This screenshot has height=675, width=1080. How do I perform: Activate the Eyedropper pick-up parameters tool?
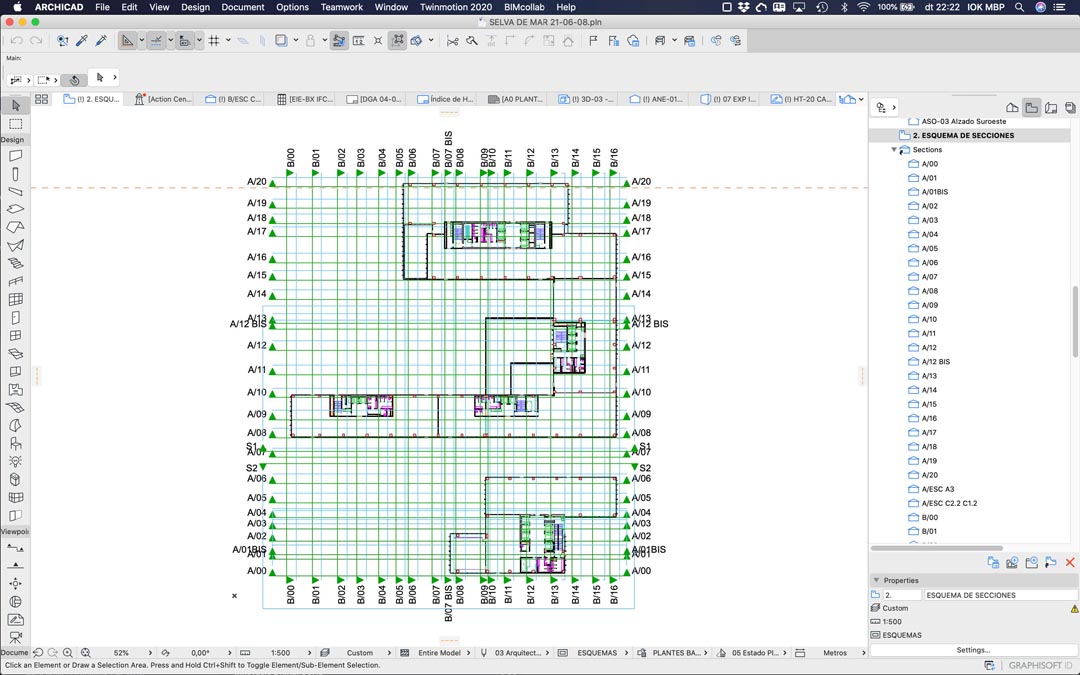tap(82, 41)
